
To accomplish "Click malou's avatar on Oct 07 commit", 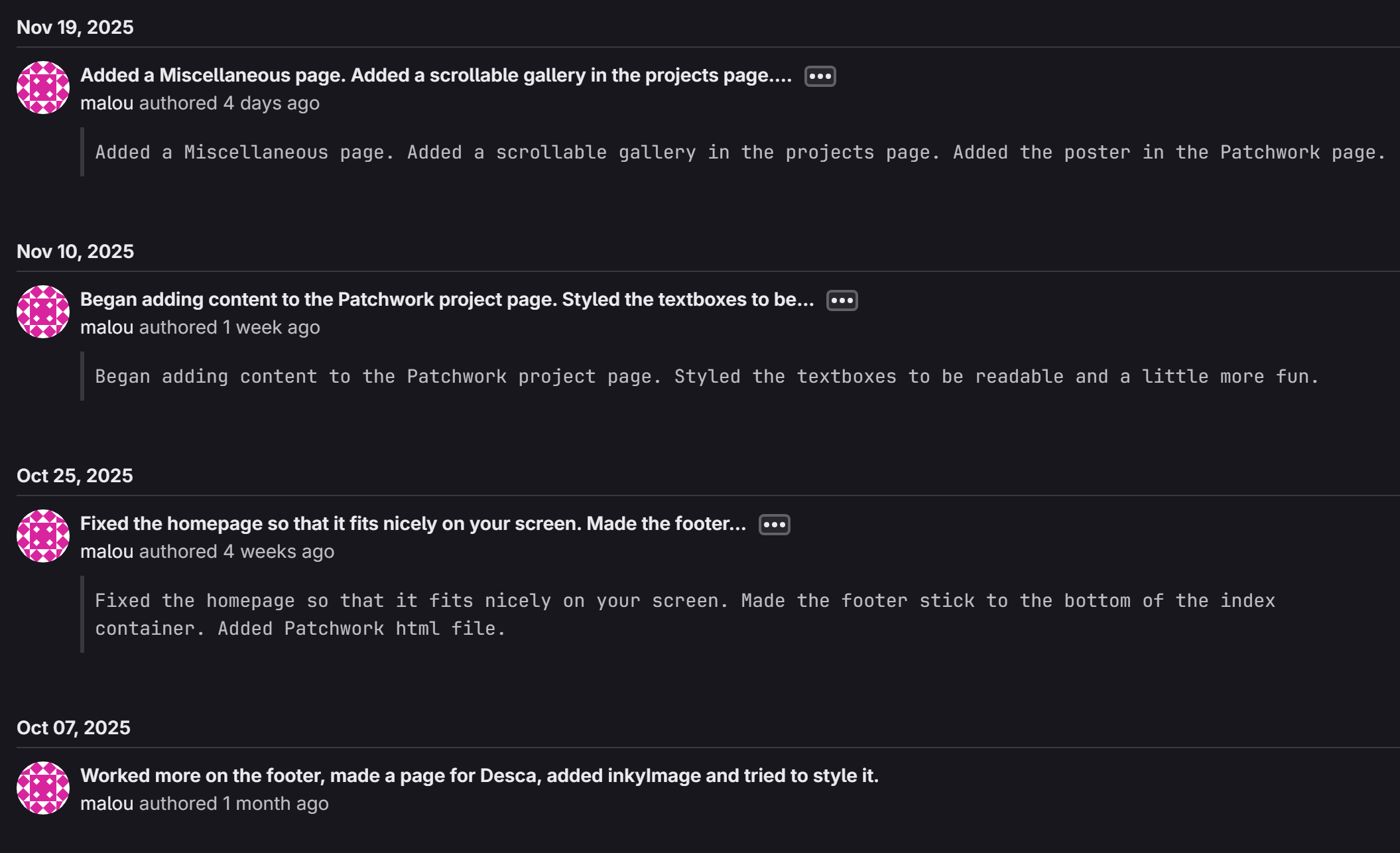I will pyautogui.click(x=43, y=788).
